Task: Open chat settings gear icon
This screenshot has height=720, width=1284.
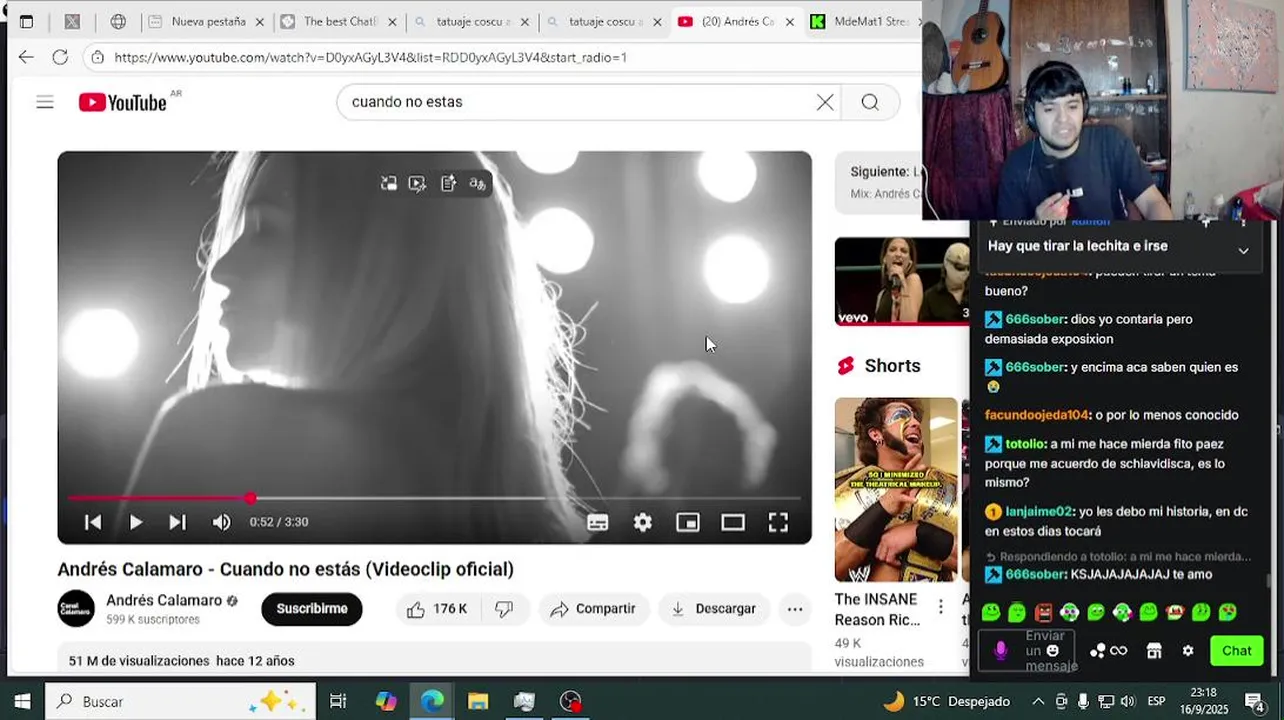Action: coord(1188,651)
